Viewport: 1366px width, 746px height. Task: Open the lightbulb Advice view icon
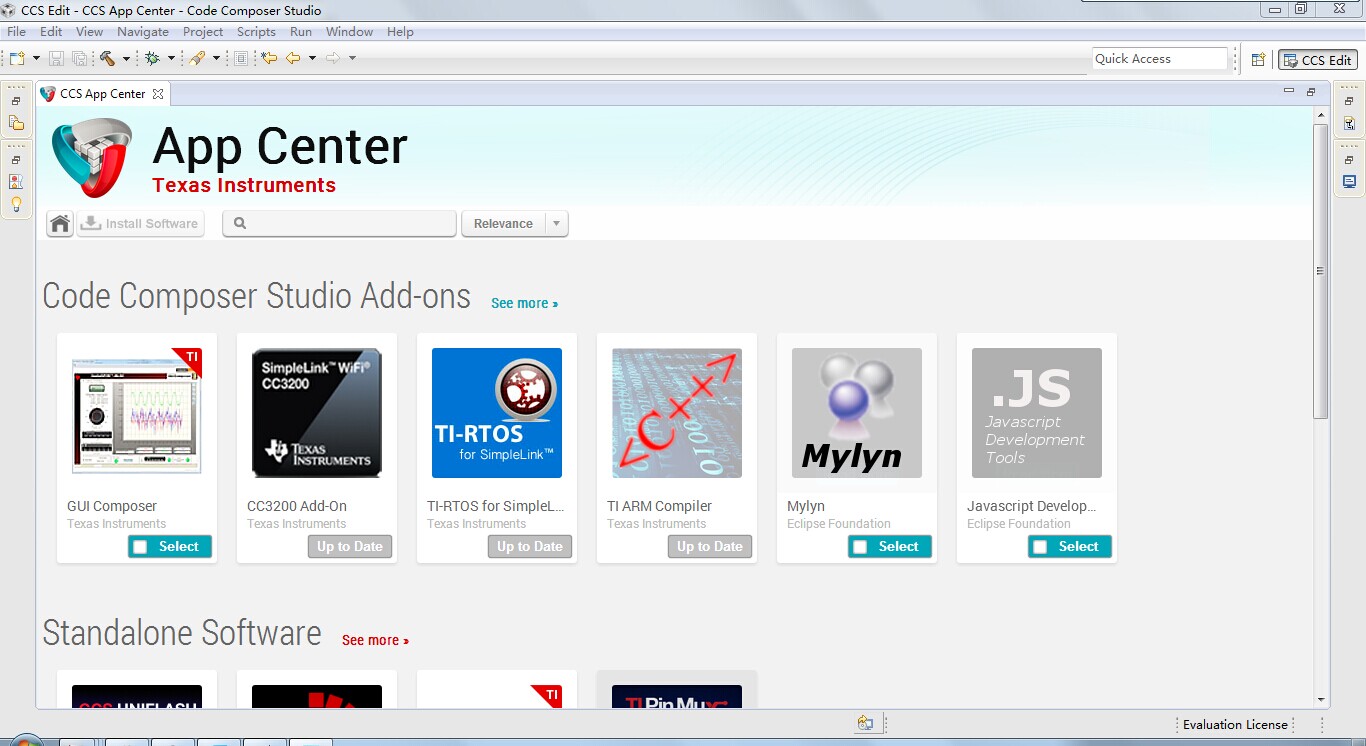[16, 204]
